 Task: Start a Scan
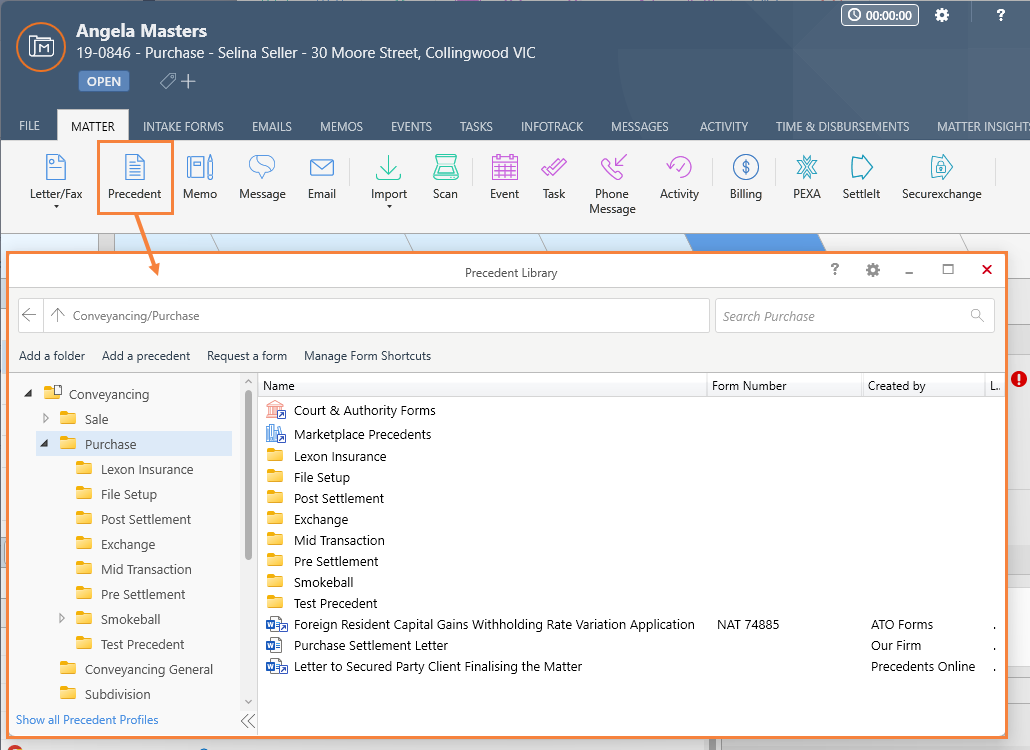[x=445, y=177]
